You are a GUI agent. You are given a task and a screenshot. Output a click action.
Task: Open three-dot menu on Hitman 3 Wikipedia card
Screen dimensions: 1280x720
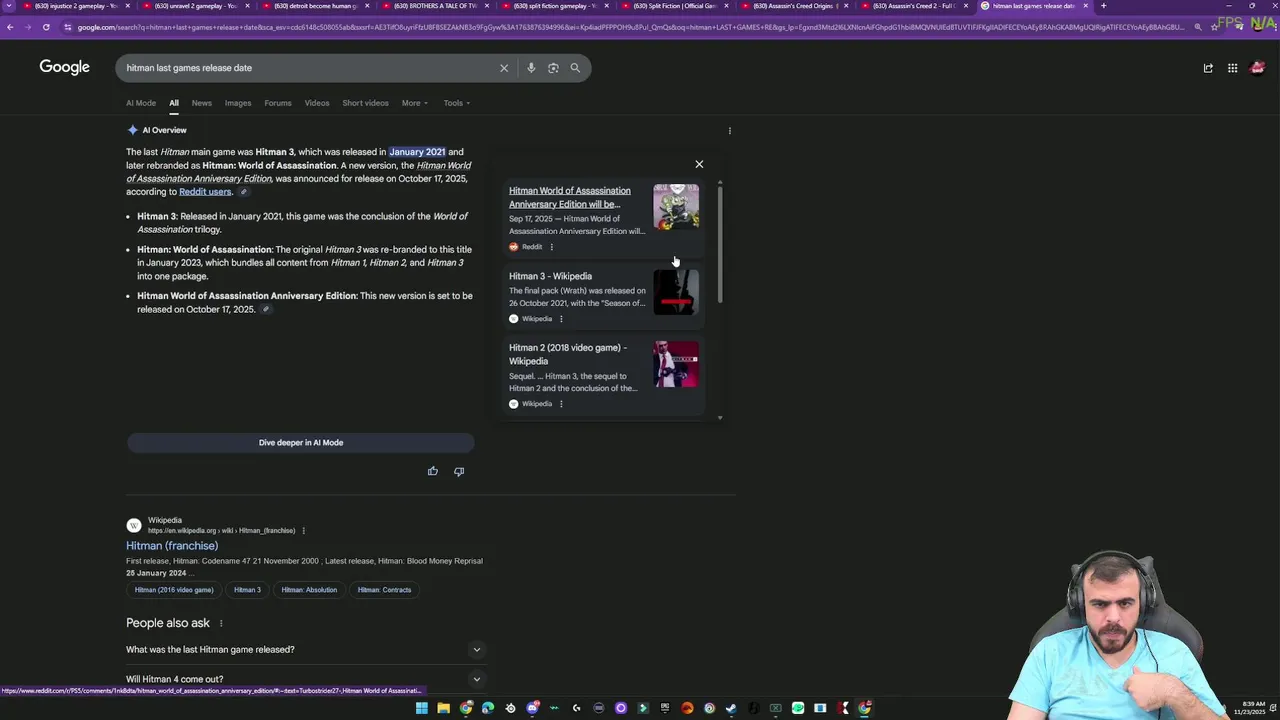click(561, 319)
